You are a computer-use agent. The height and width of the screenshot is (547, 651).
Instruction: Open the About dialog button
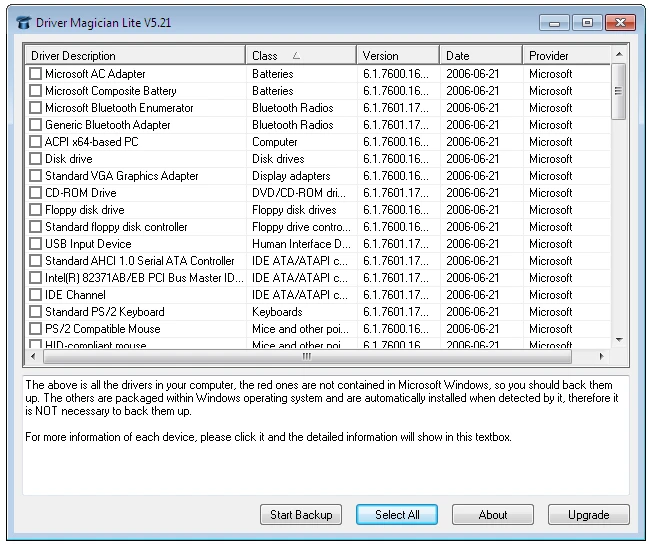click(493, 515)
